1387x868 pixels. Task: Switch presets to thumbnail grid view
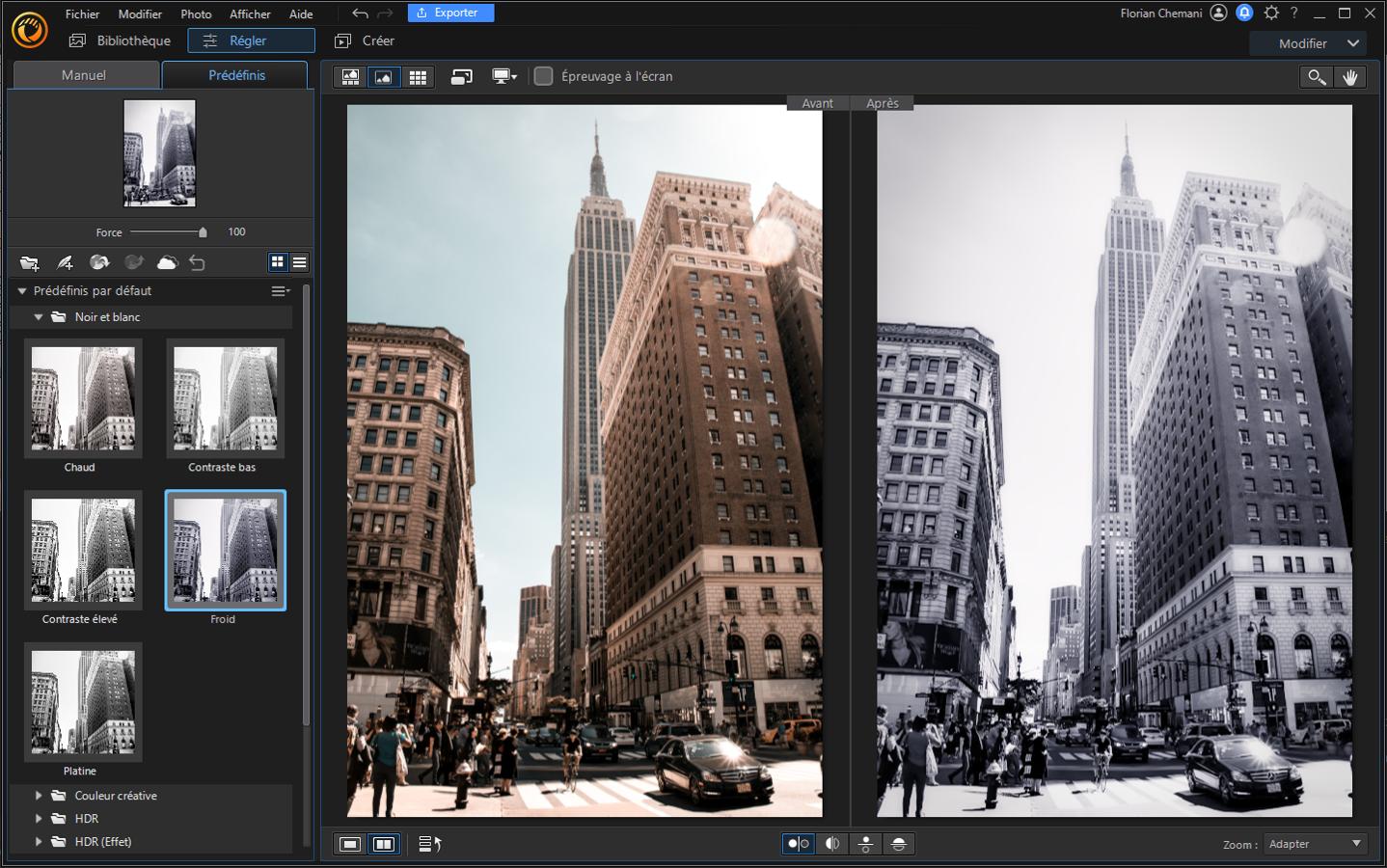(278, 262)
